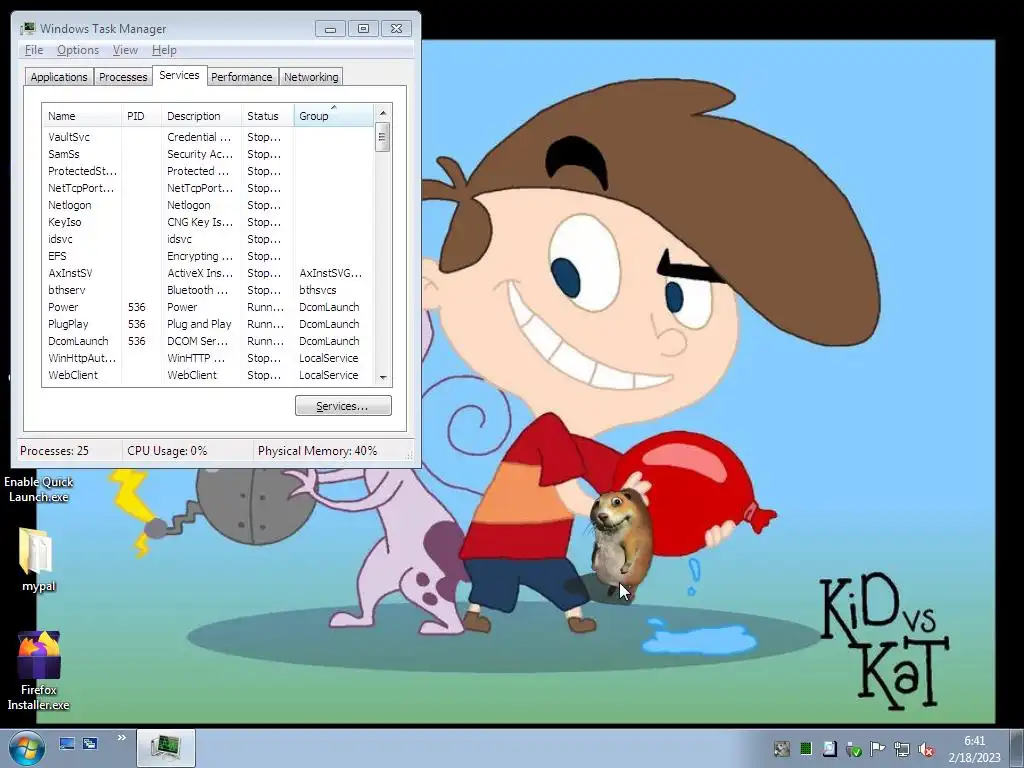This screenshot has height=768, width=1024.
Task: Sort services by the Name column
Action: pos(82,116)
